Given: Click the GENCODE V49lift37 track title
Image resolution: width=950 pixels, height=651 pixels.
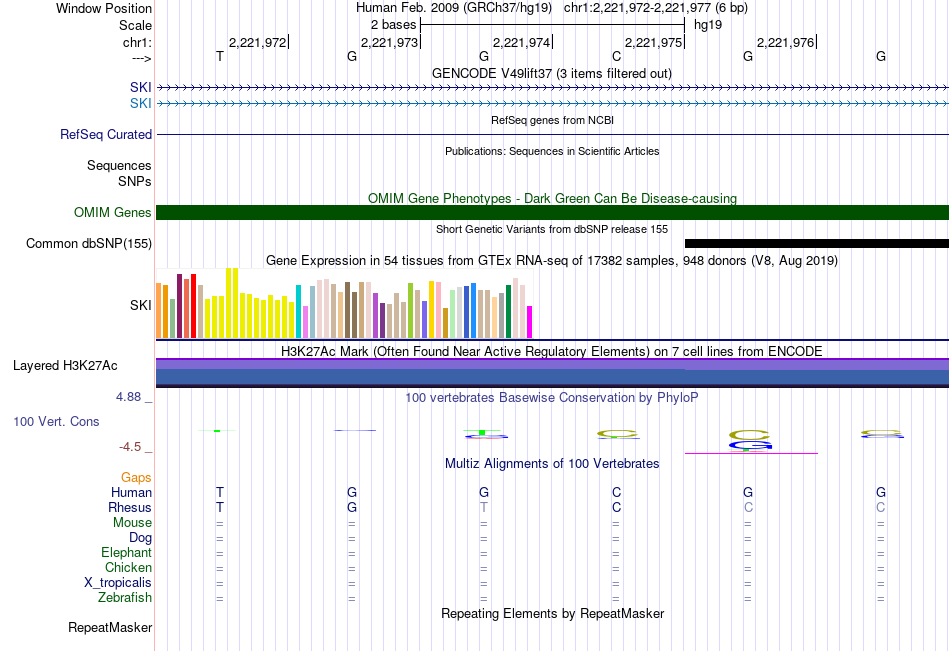Looking at the screenshot, I should coord(552,73).
